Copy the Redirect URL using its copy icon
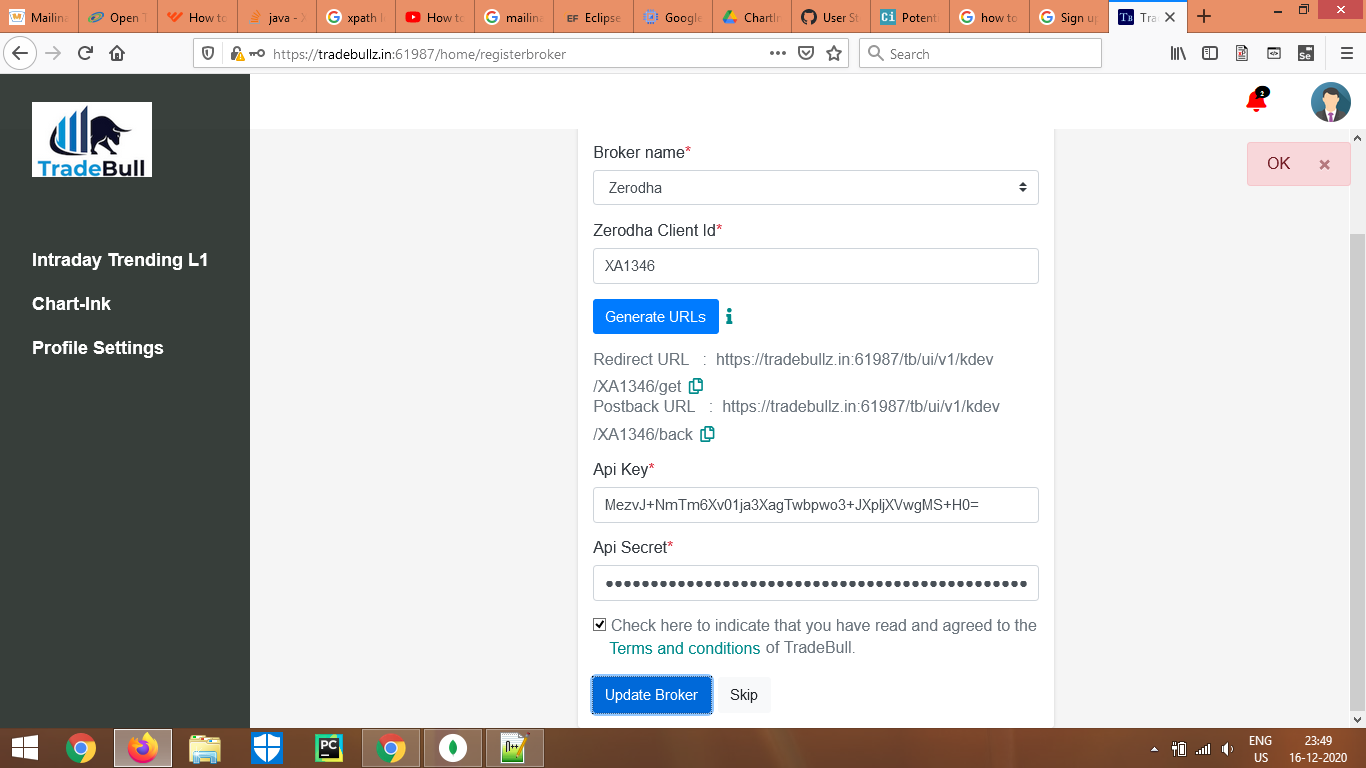Viewport: 1366px width, 768px height. 695,385
